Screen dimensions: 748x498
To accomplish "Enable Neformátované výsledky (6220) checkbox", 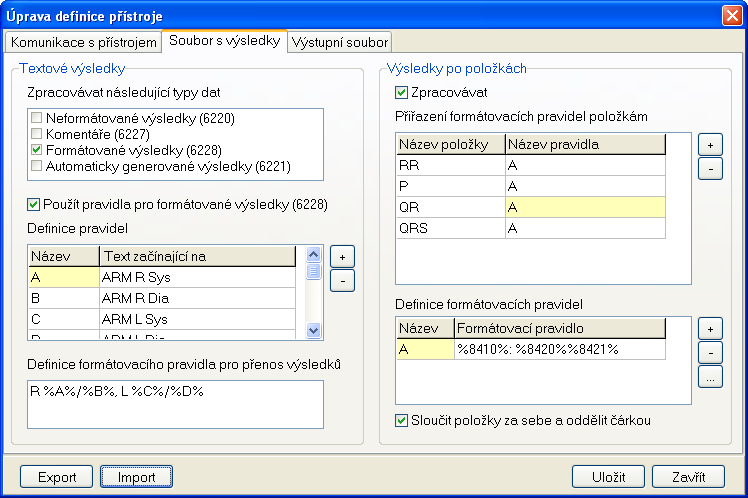I will 37,118.
